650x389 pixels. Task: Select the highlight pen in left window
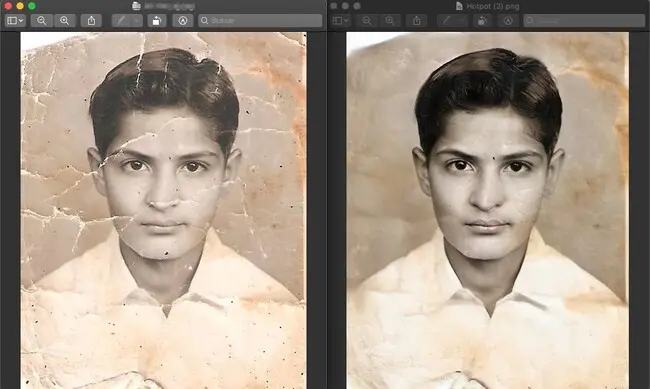pos(121,20)
